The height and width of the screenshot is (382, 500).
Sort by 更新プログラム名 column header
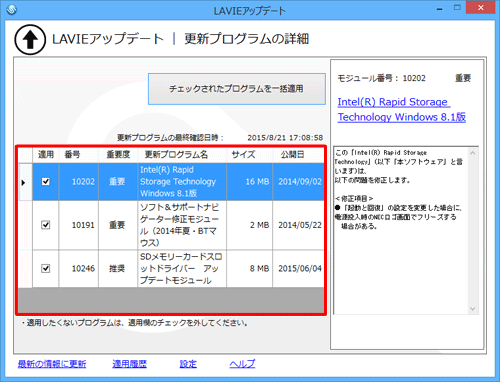point(182,155)
